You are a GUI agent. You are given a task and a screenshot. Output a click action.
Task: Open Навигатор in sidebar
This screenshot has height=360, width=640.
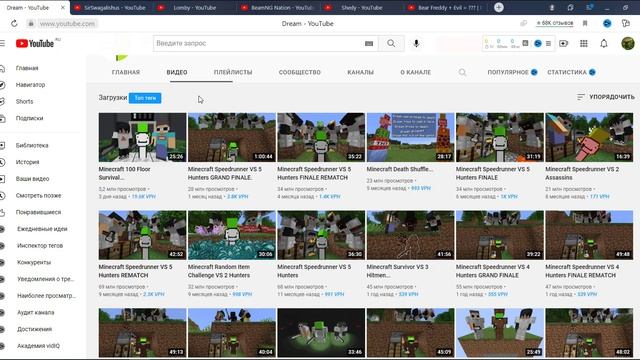click(x=30, y=85)
